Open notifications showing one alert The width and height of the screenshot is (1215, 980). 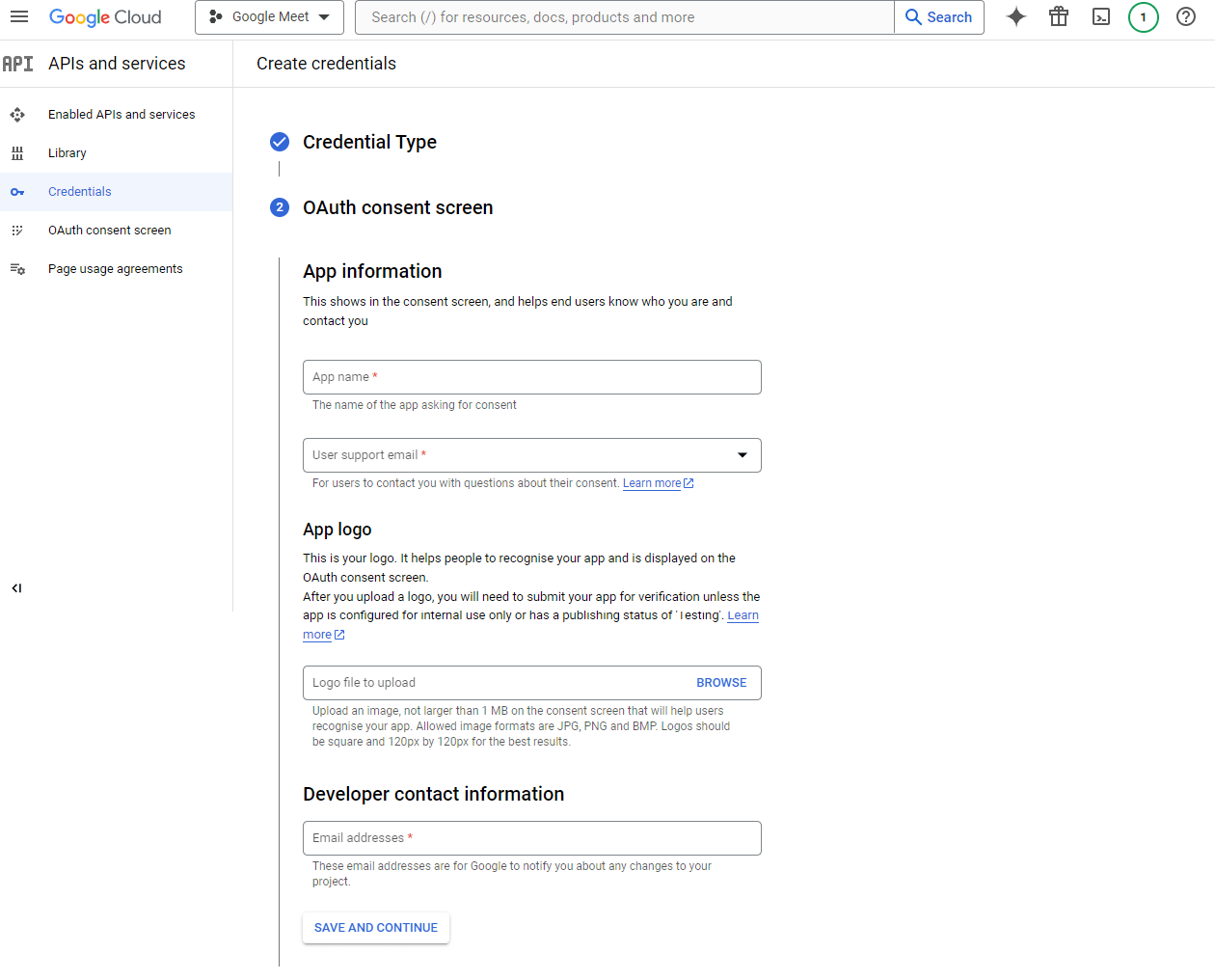pos(1143,16)
